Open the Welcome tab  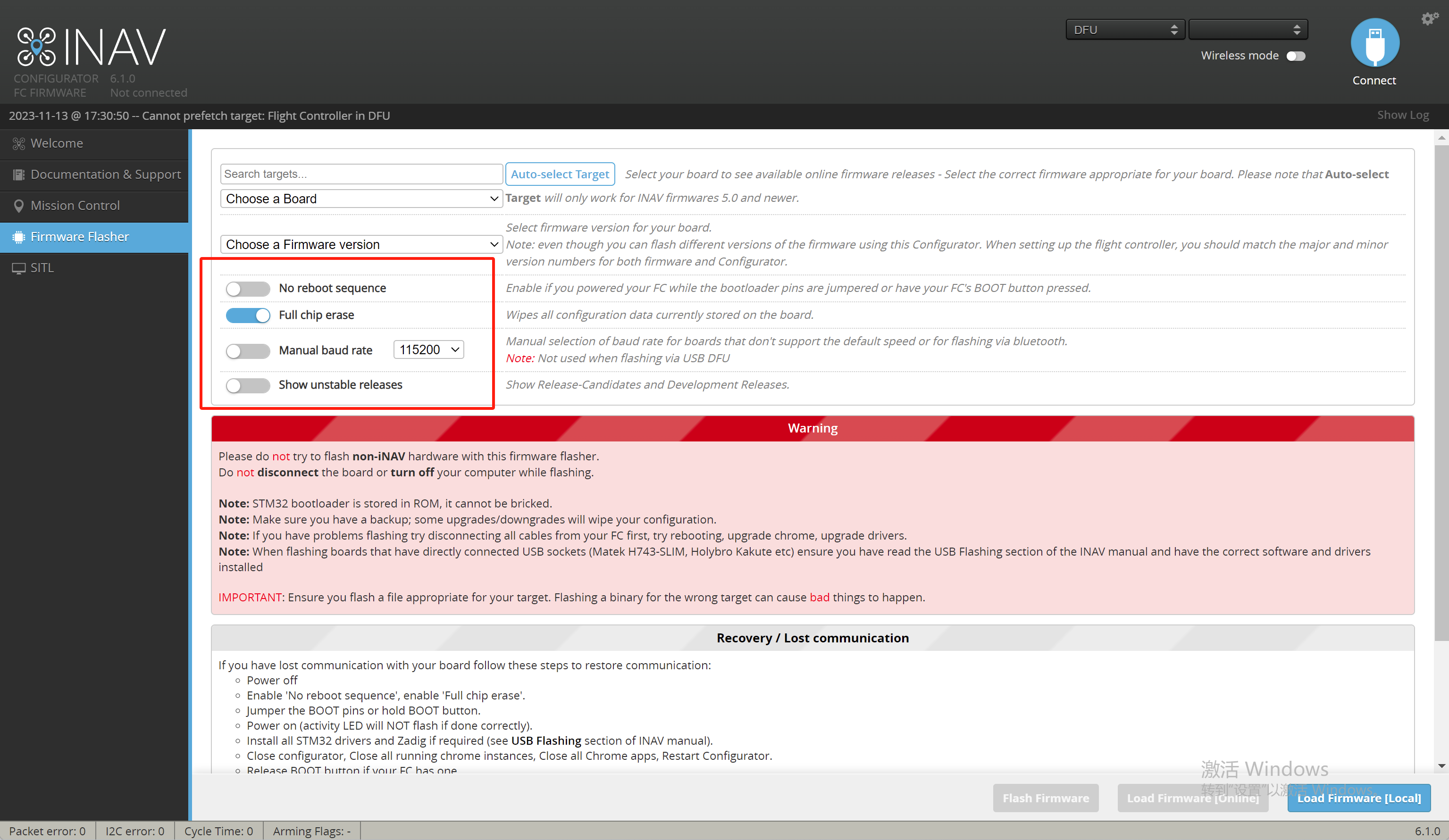tap(94, 144)
